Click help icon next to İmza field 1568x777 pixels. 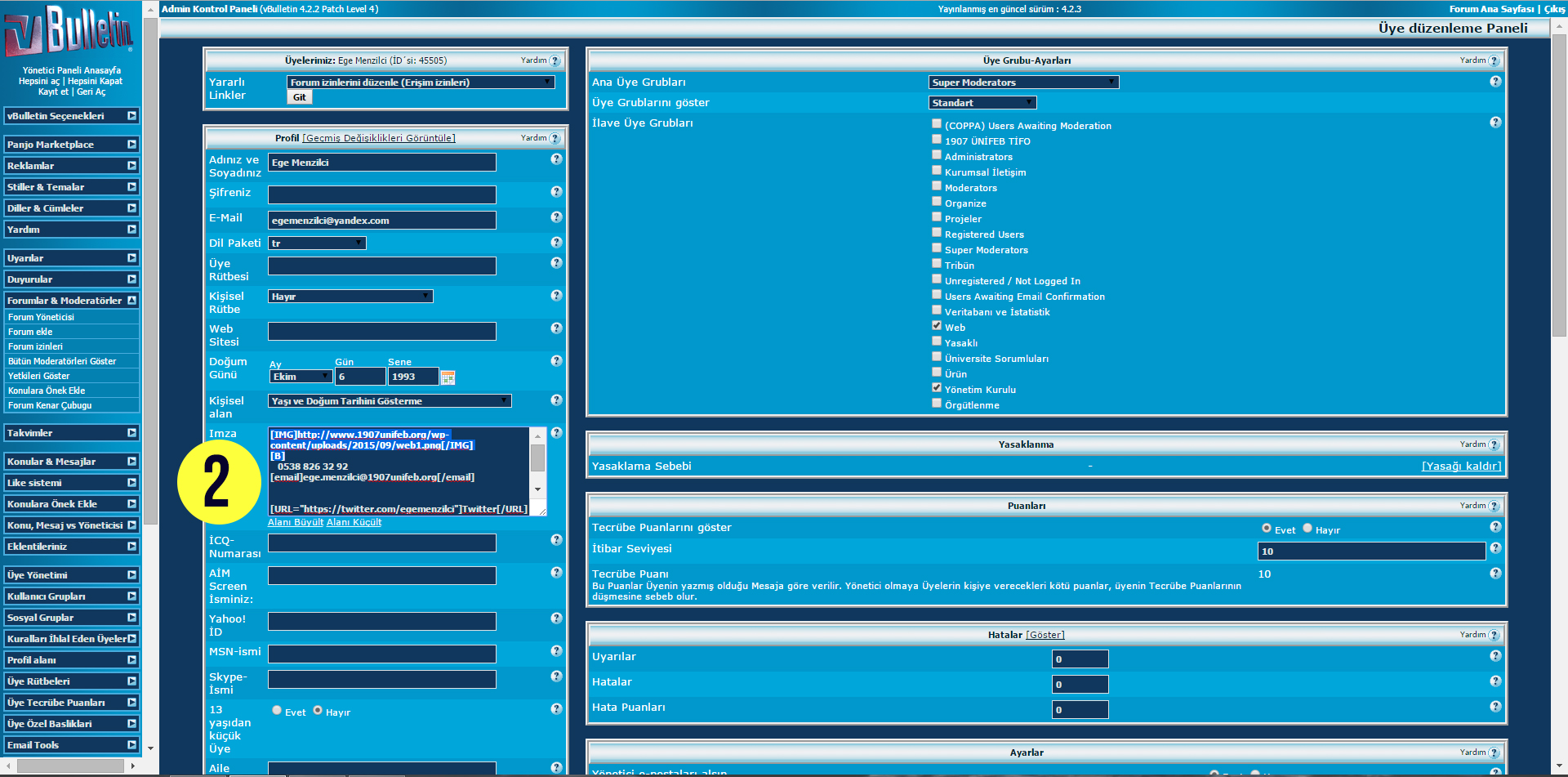(556, 433)
